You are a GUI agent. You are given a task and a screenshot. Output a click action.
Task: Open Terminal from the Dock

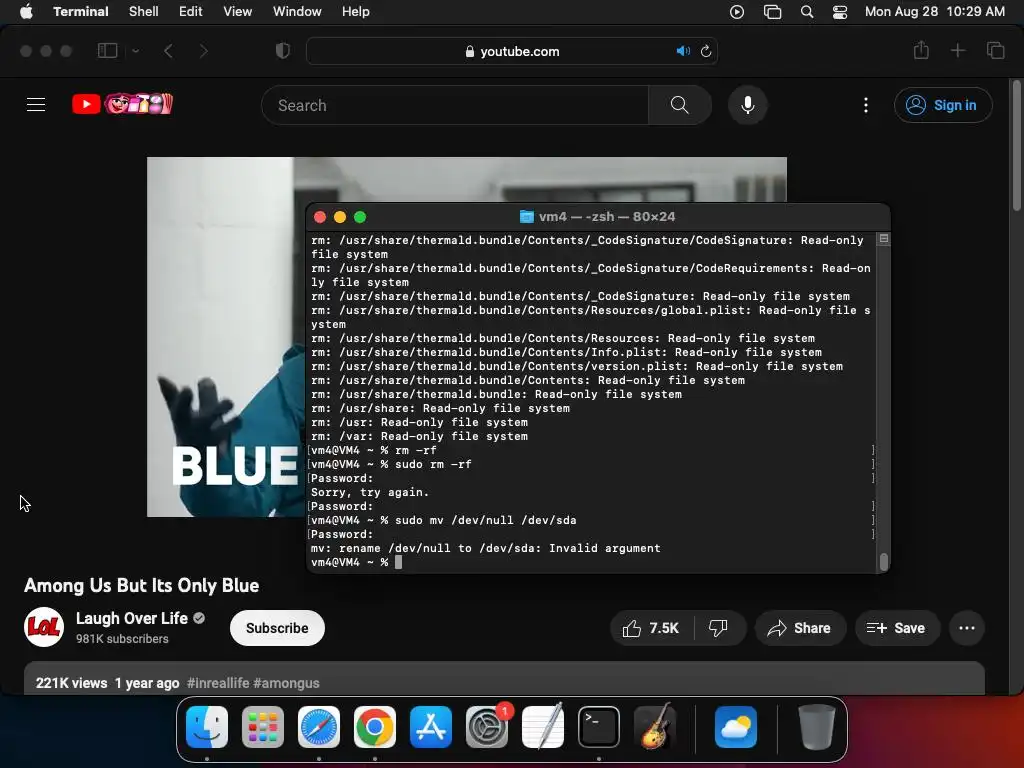[x=599, y=727]
